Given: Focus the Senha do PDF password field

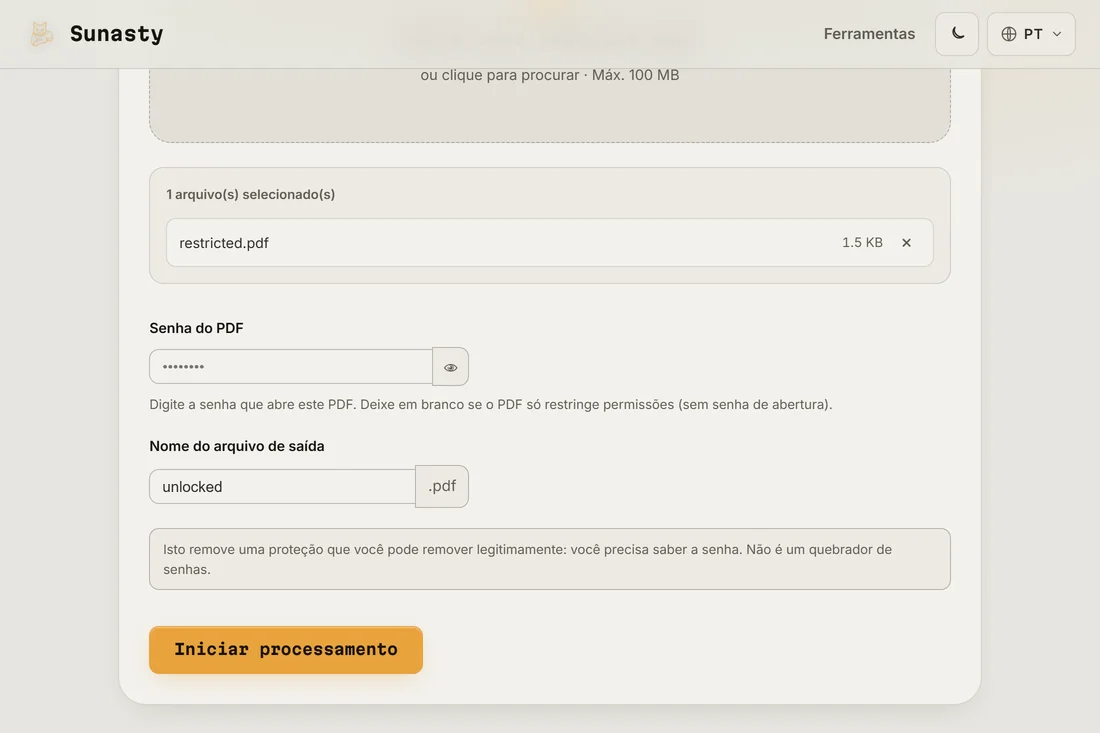Looking at the screenshot, I should pyautogui.click(x=291, y=367).
